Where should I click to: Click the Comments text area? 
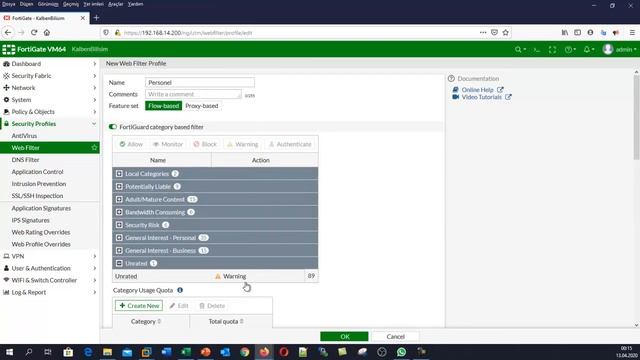pyautogui.click(x=193, y=94)
